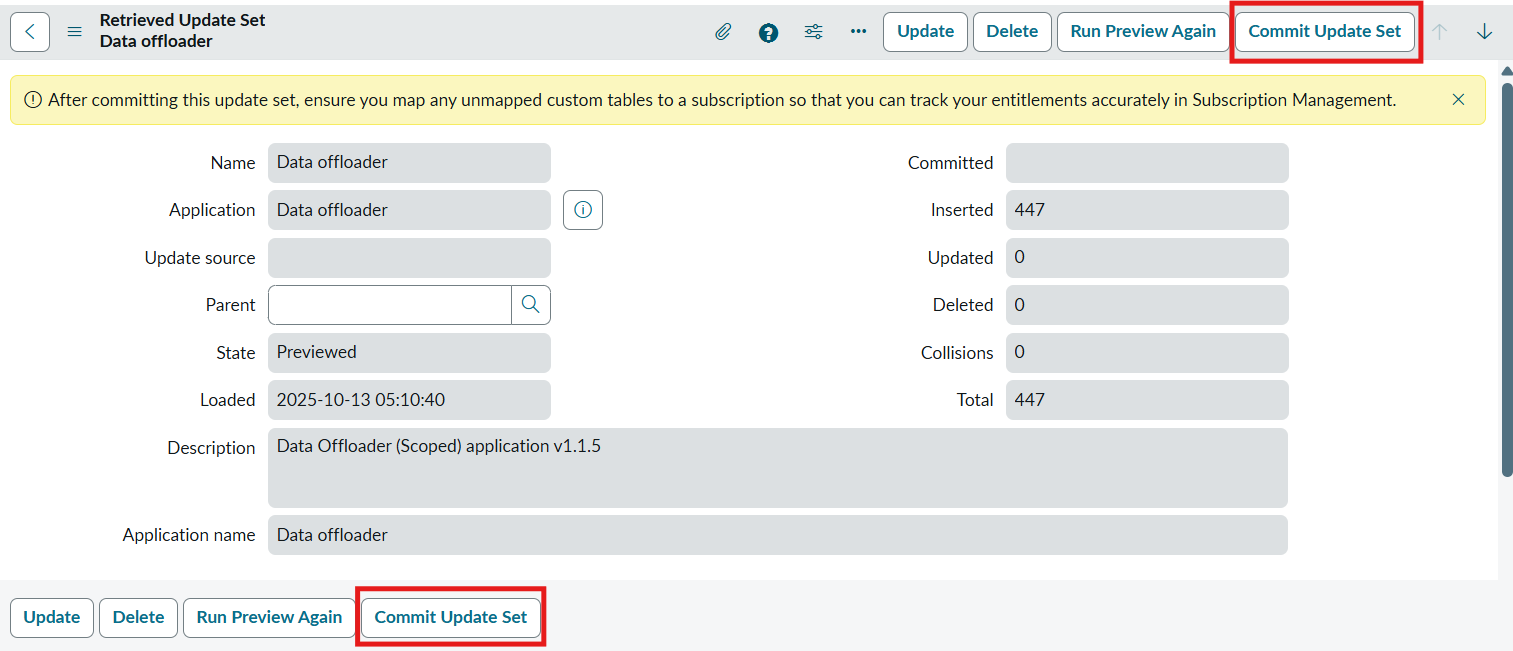Click the Deleted count field
The height and width of the screenshot is (651, 1513).
[x=1147, y=305]
